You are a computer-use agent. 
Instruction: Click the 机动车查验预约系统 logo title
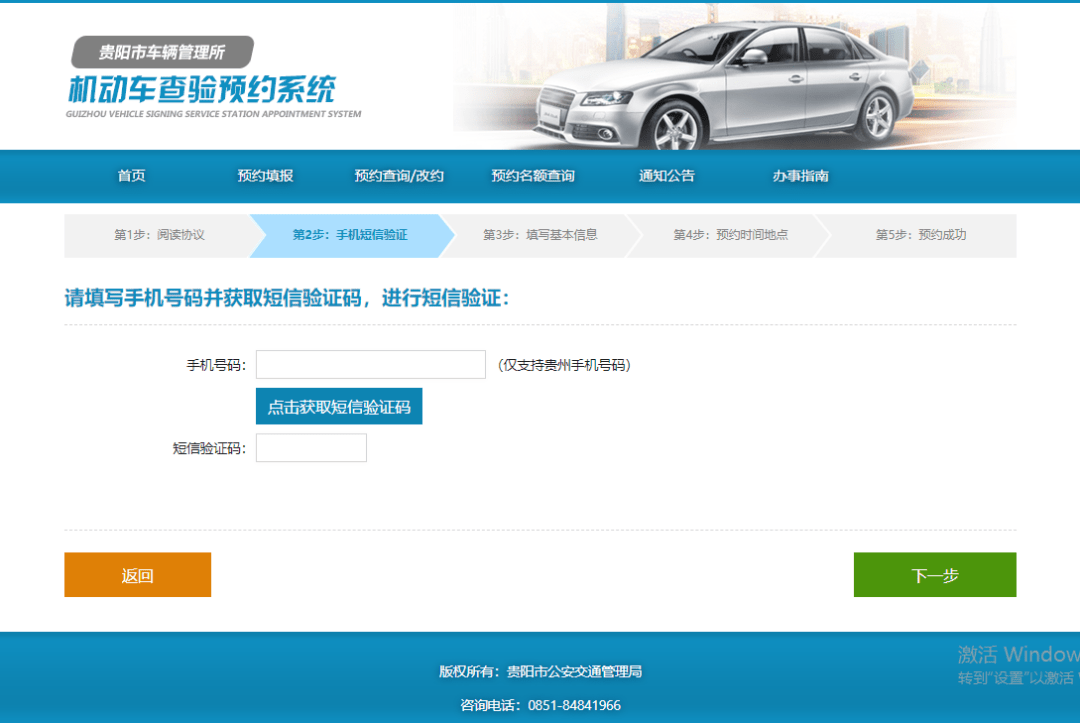click(202, 90)
